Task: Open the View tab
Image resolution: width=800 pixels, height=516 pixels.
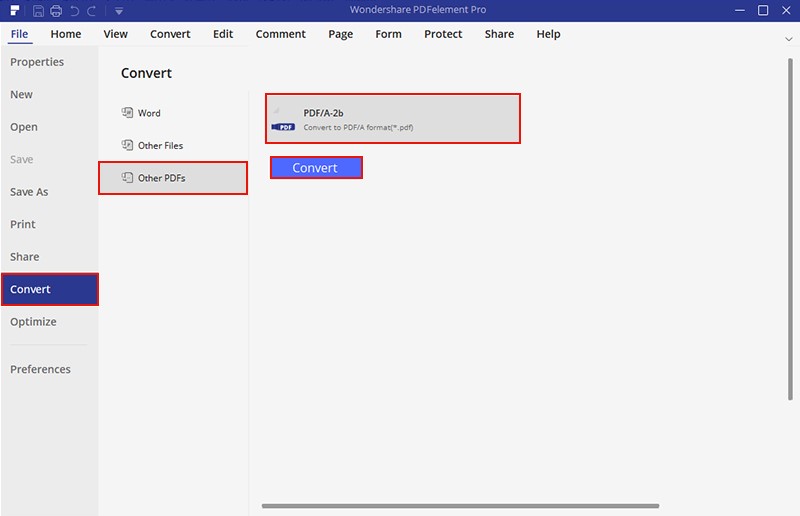Action: tap(115, 34)
